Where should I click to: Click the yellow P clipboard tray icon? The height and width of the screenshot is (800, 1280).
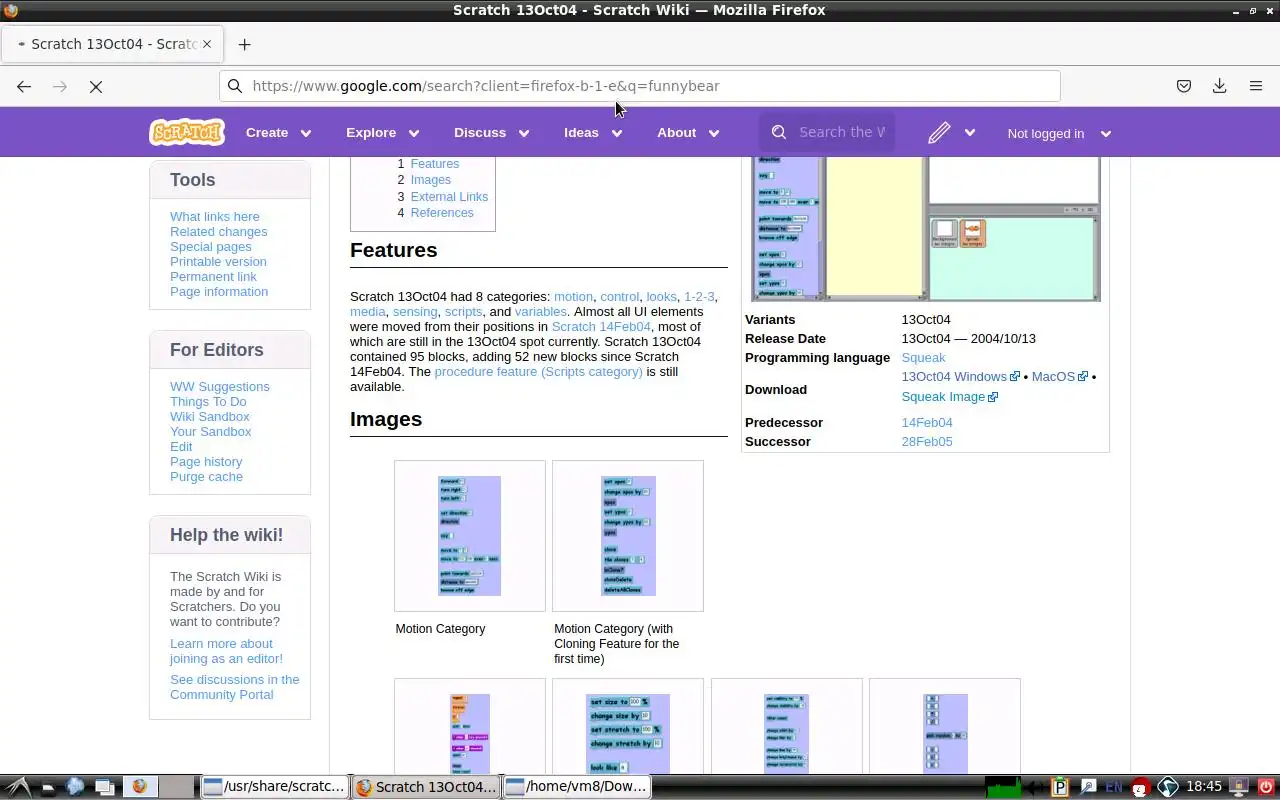click(1062, 787)
